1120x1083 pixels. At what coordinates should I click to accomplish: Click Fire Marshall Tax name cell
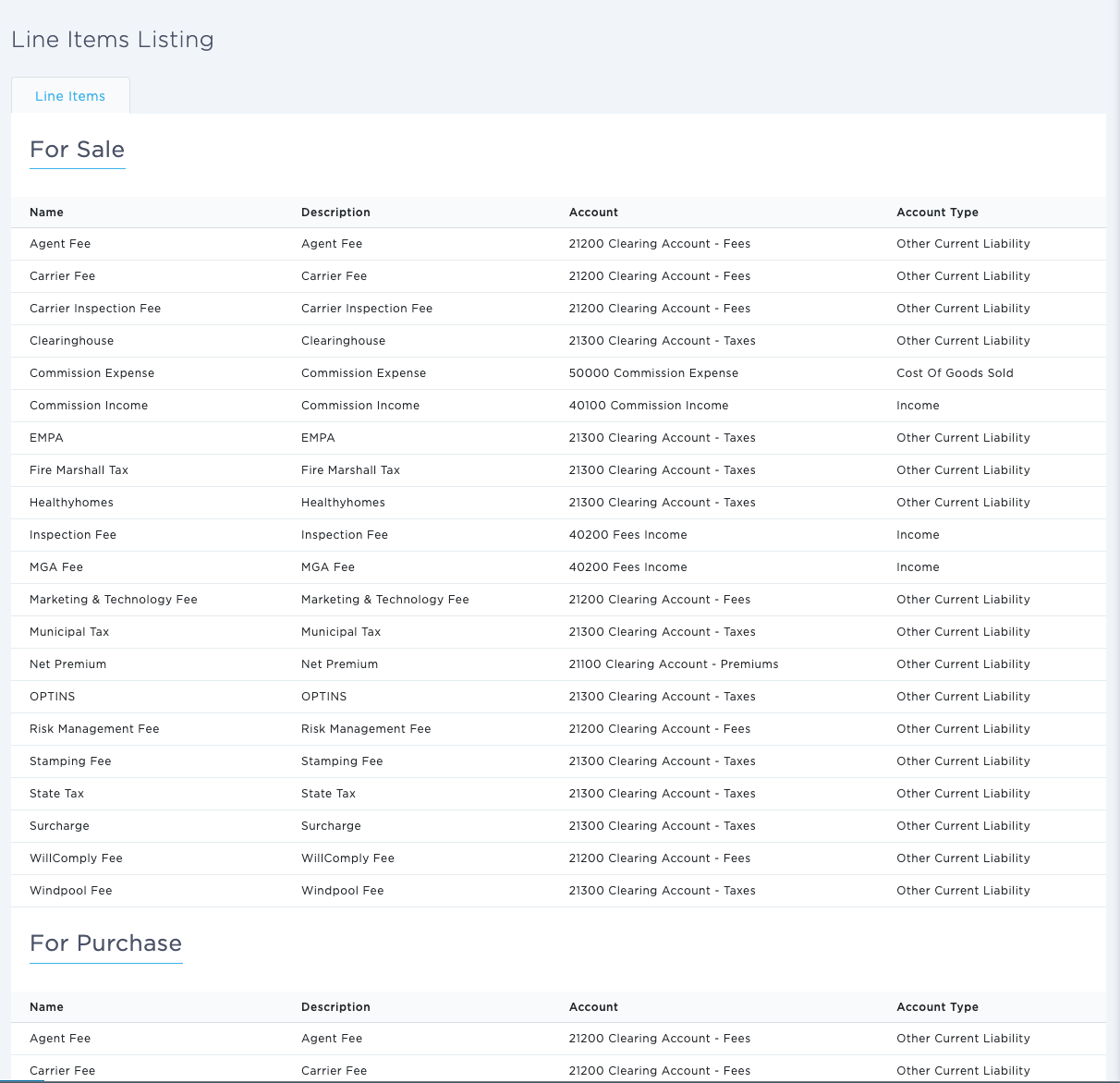(x=79, y=470)
